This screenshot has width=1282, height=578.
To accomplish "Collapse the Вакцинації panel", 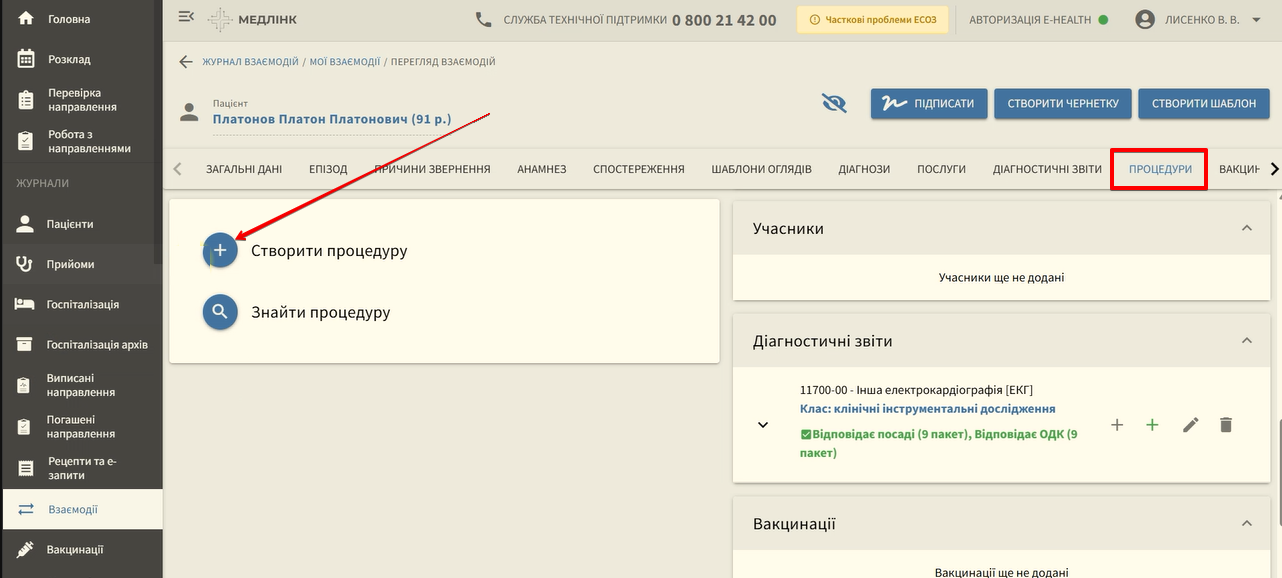I will coord(1246,524).
